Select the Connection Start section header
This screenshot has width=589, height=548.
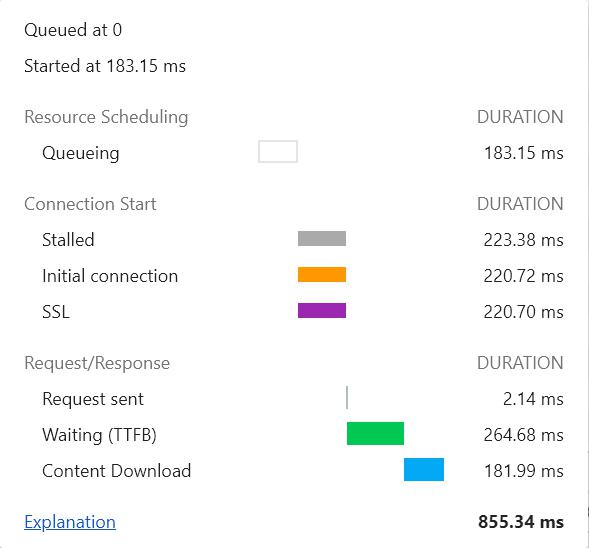(x=90, y=204)
